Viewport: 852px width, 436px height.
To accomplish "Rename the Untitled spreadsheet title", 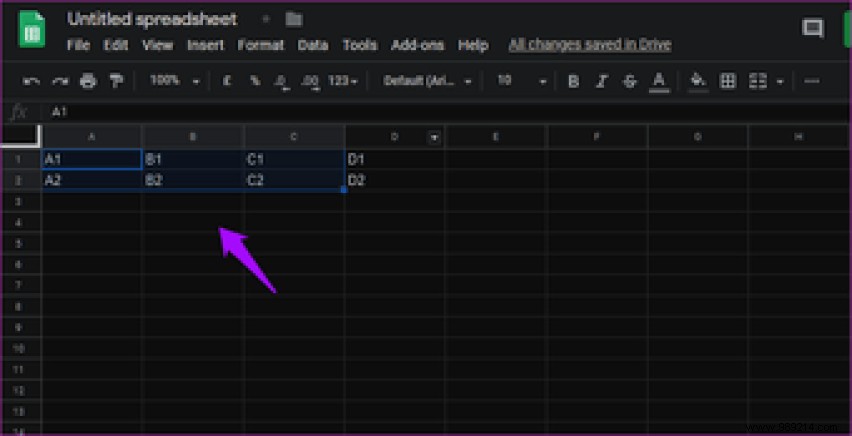I will 152,19.
